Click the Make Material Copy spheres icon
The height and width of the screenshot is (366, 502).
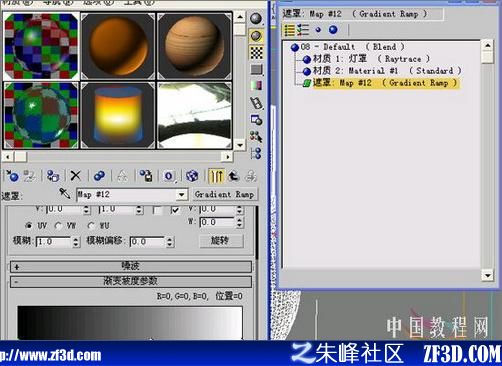click(99, 176)
